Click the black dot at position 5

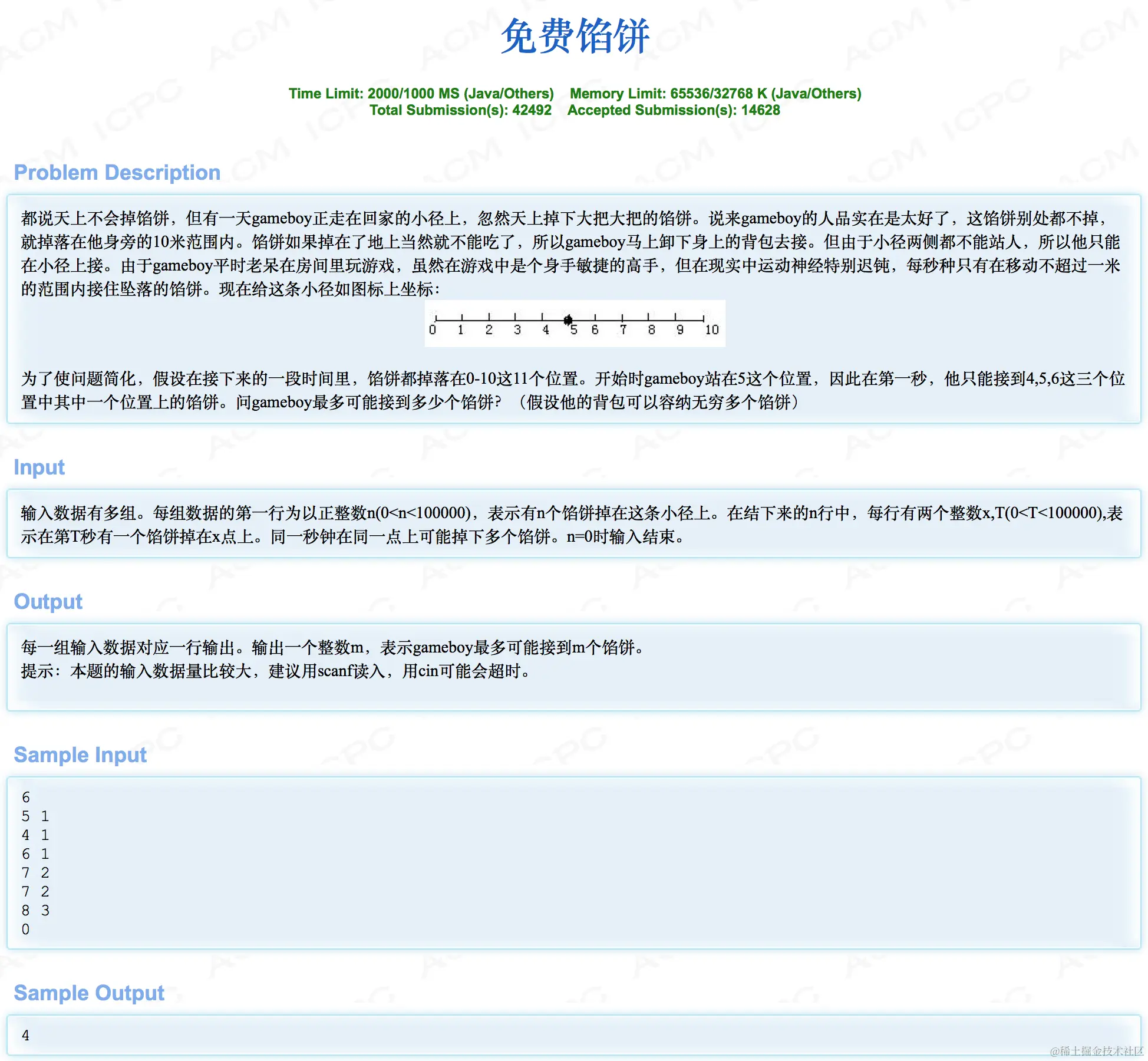pyautogui.click(x=568, y=320)
